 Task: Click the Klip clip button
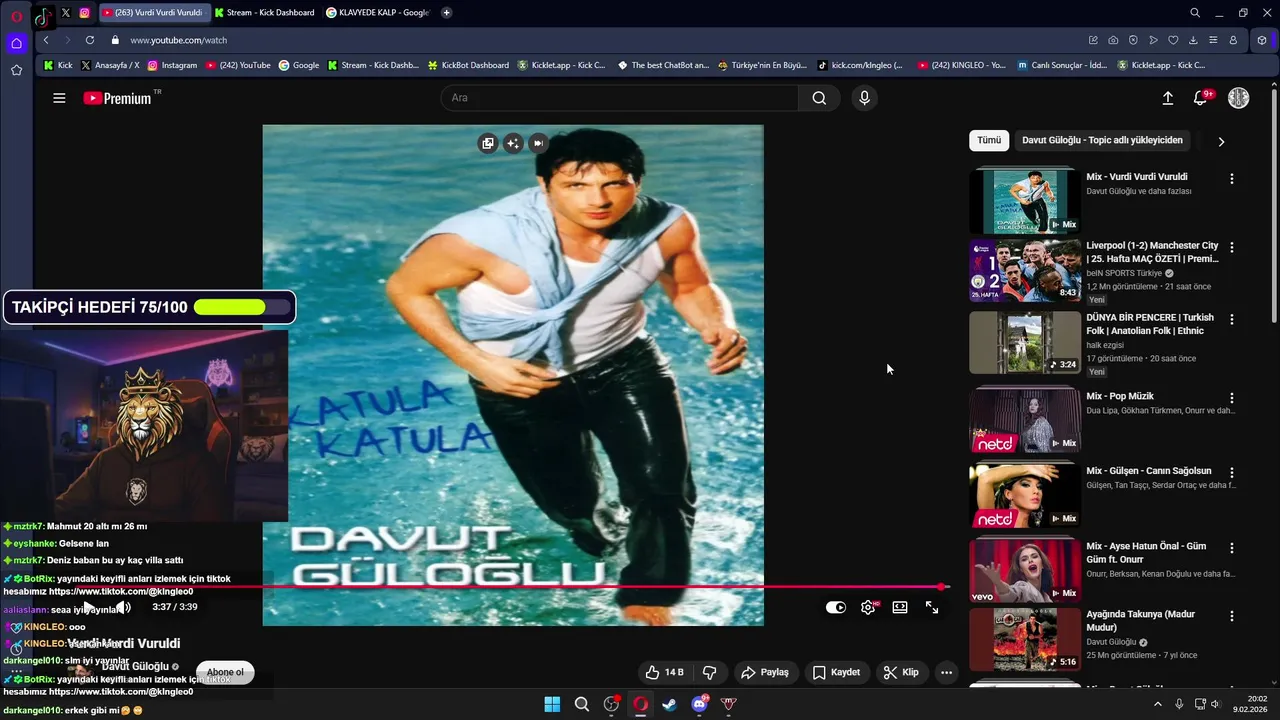[x=900, y=672]
